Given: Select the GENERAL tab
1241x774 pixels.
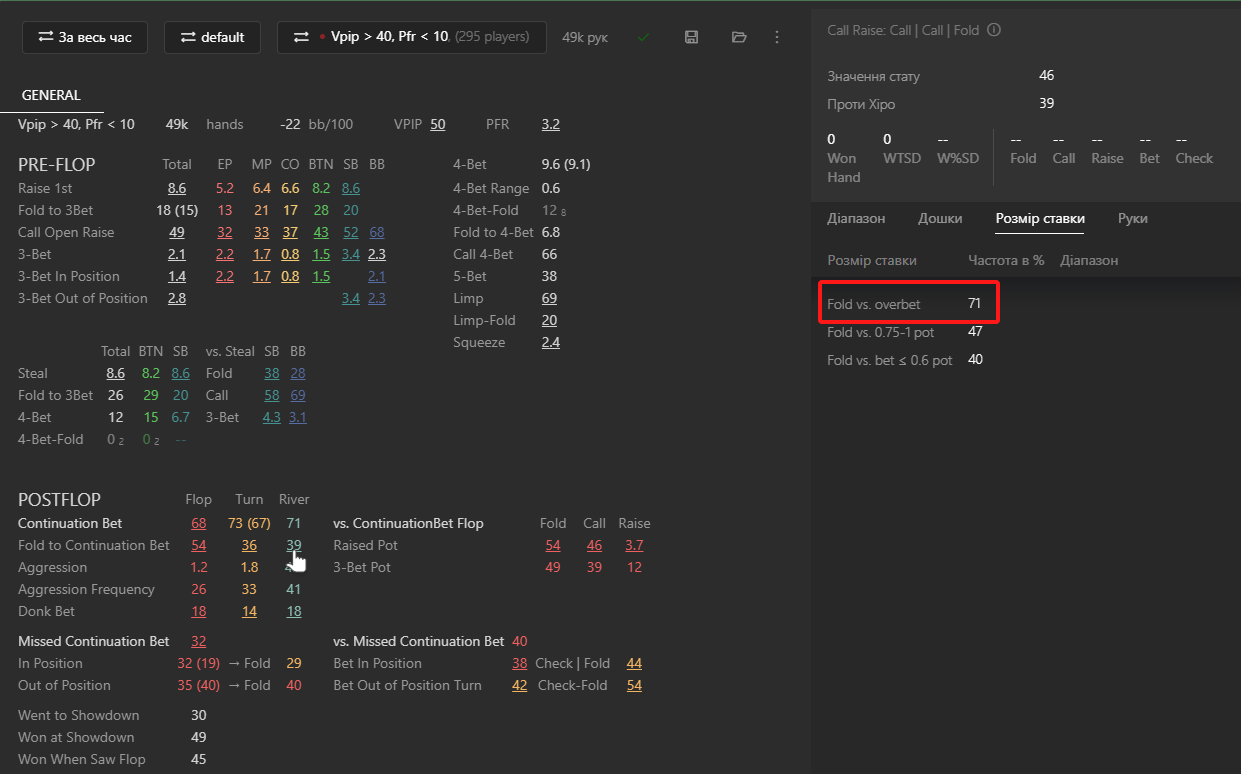Looking at the screenshot, I should [51, 95].
